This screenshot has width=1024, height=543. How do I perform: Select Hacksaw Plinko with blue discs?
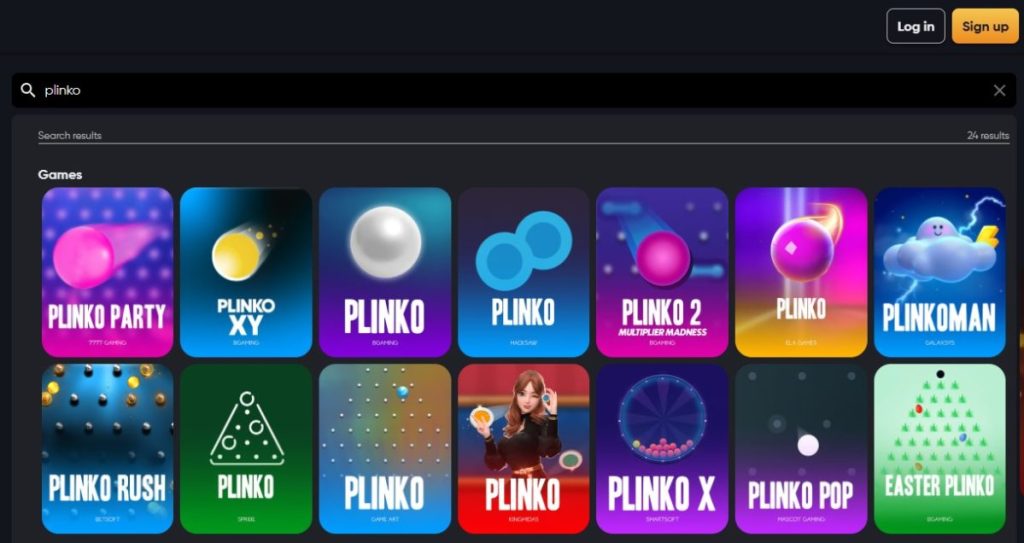tap(523, 272)
